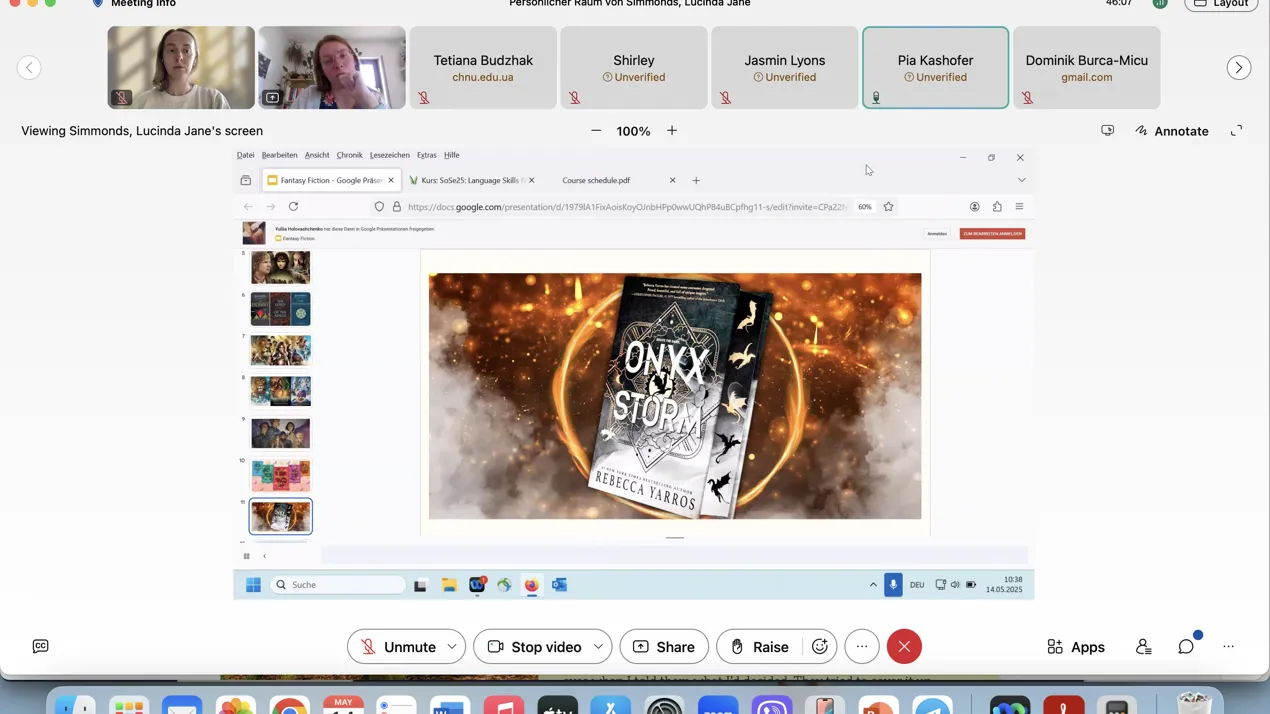Open File Explorer from the Windows taskbar
Image resolution: width=1270 pixels, height=714 pixels.
(449, 585)
